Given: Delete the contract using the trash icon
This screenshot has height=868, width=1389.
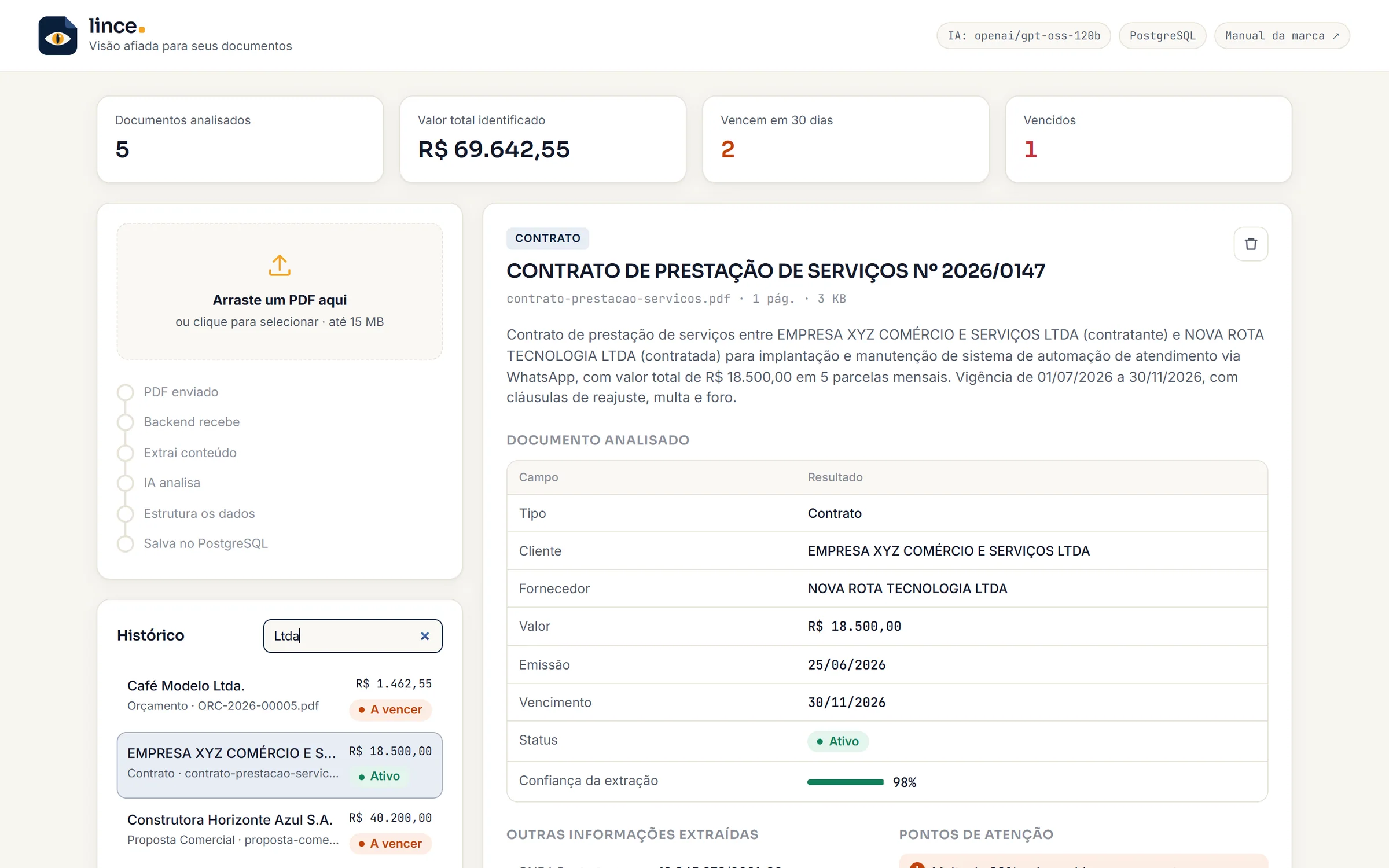Looking at the screenshot, I should click(x=1251, y=244).
